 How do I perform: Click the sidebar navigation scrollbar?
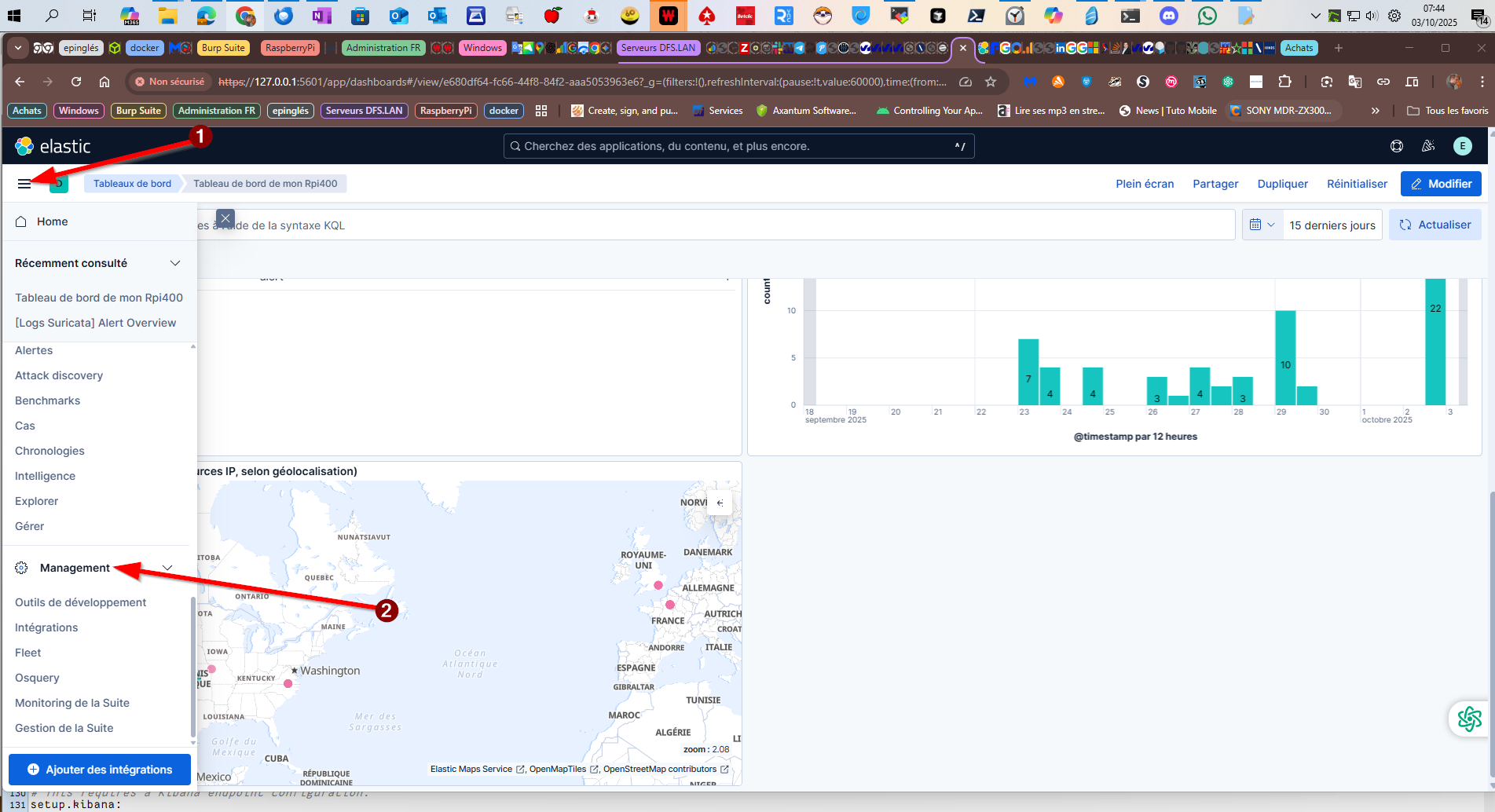click(x=193, y=668)
